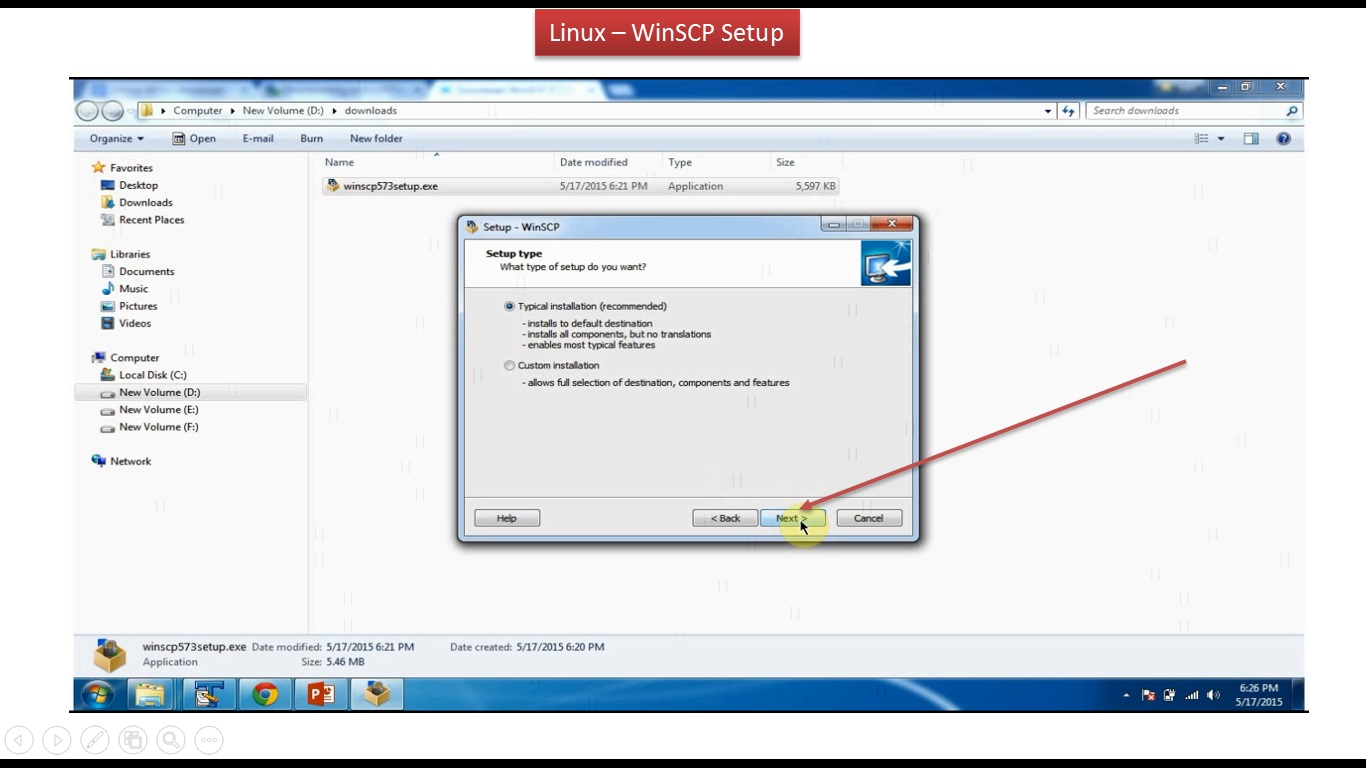Screen dimensions: 1366x768
Task: Open Windows Explorer from taskbar
Action: tap(150, 694)
